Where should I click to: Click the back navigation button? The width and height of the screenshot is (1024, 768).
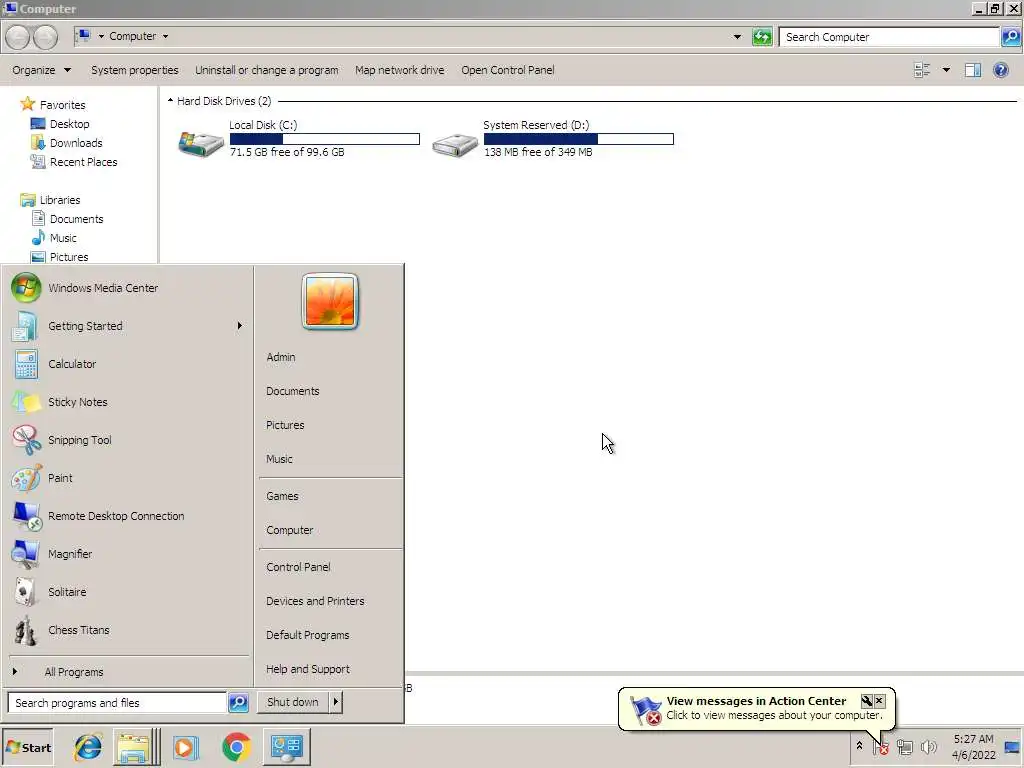pyautogui.click(x=18, y=37)
